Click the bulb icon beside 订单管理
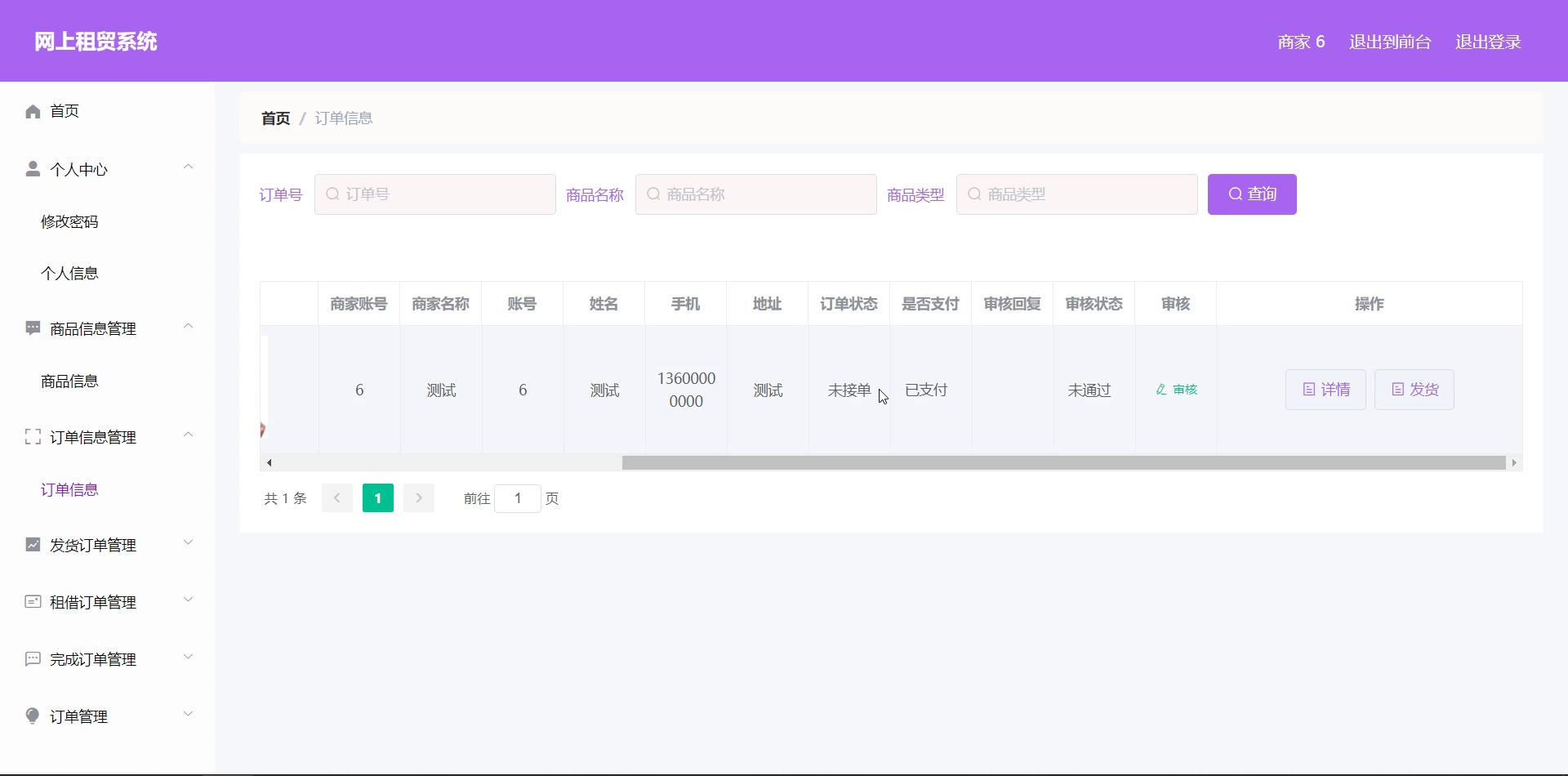The image size is (1568, 776). coord(33,716)
